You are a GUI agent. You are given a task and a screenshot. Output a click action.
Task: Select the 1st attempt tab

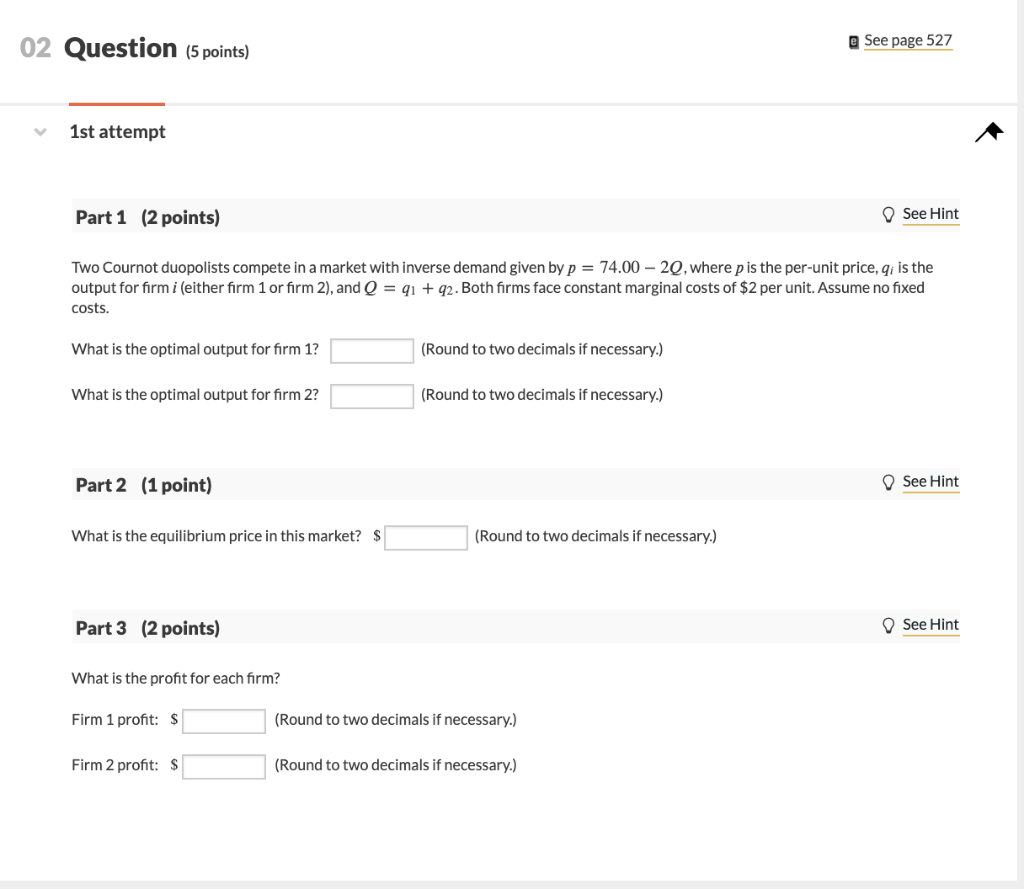pos(118,131)
